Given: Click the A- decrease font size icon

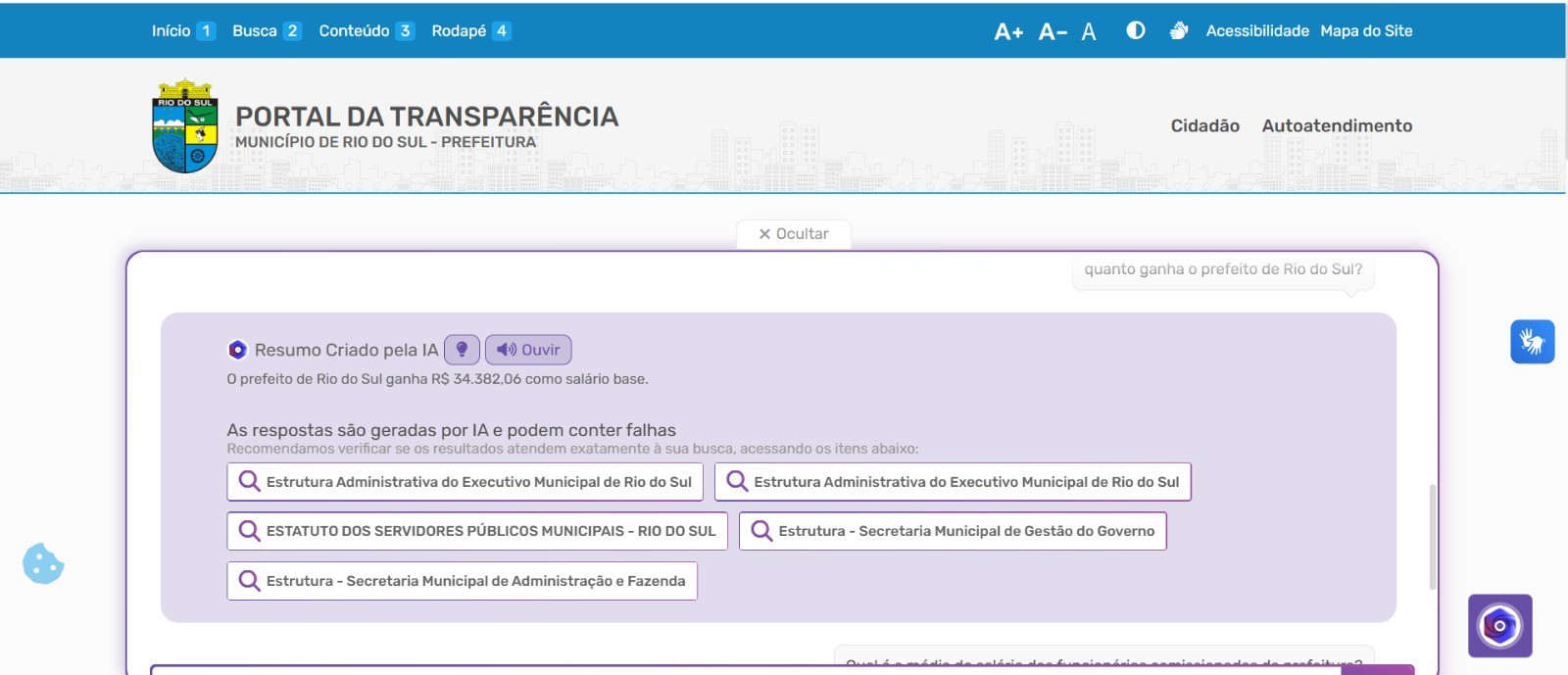Looking at the screenshot, I should pyautogui.click(x=1053, y=31).
